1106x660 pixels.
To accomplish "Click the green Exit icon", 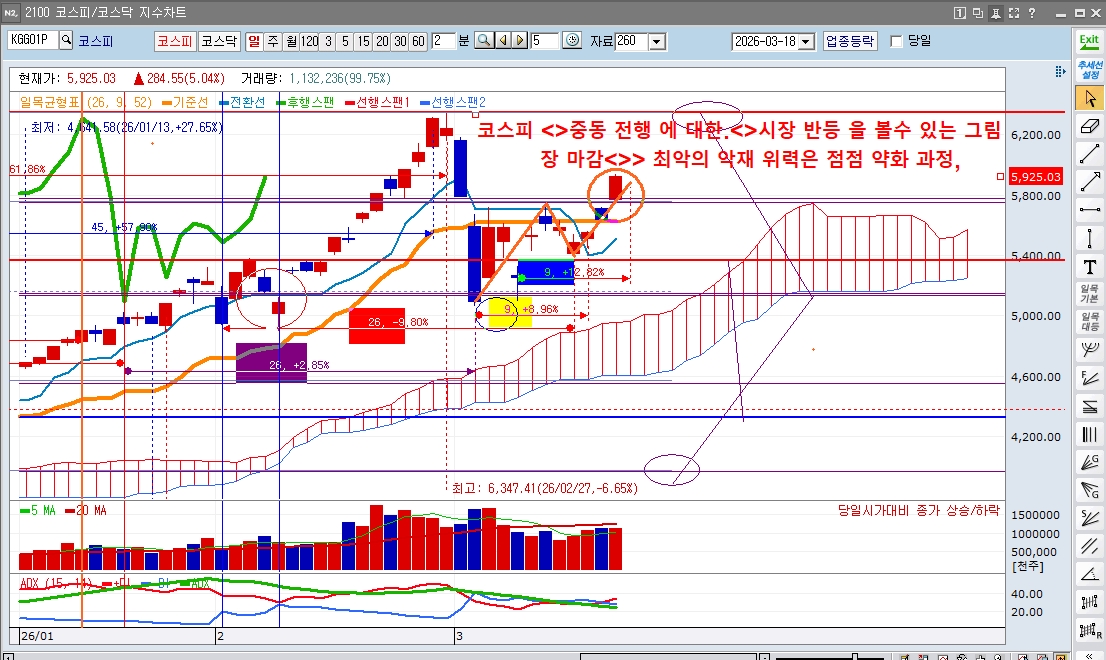I will (1089, 40).
